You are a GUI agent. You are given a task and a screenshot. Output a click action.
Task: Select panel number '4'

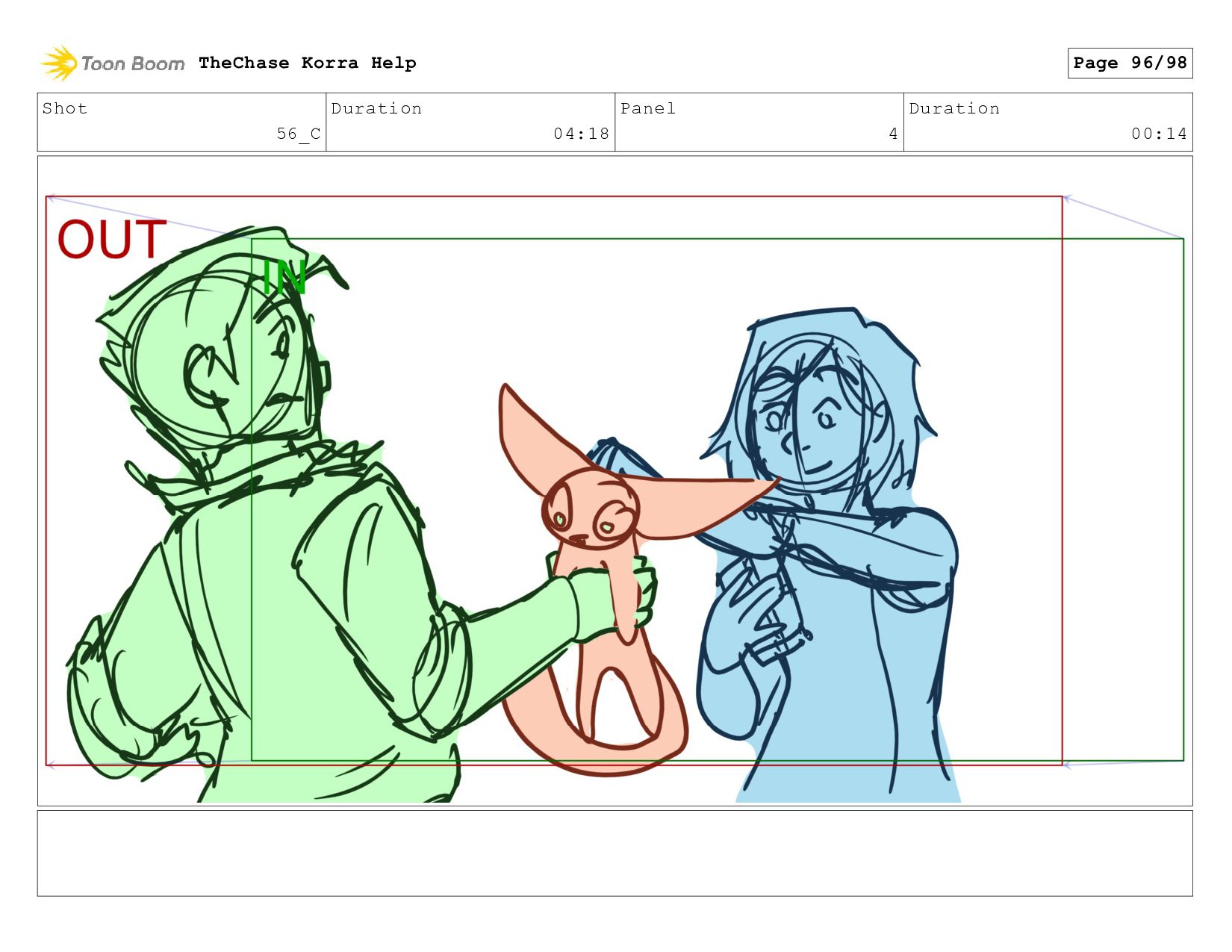pos(893,134)
